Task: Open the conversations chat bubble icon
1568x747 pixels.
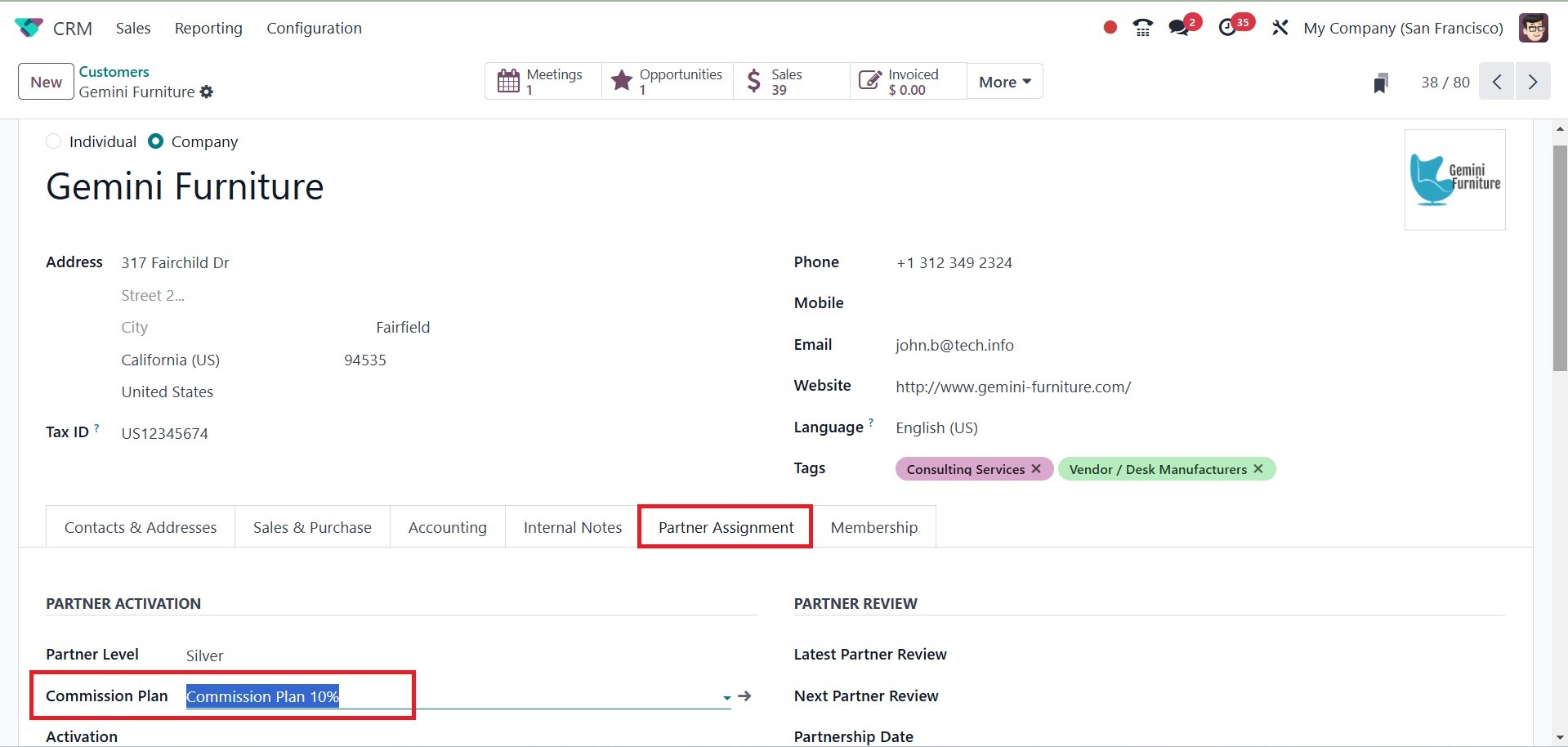Action: pyautogui.click(x=1179, y=28)
